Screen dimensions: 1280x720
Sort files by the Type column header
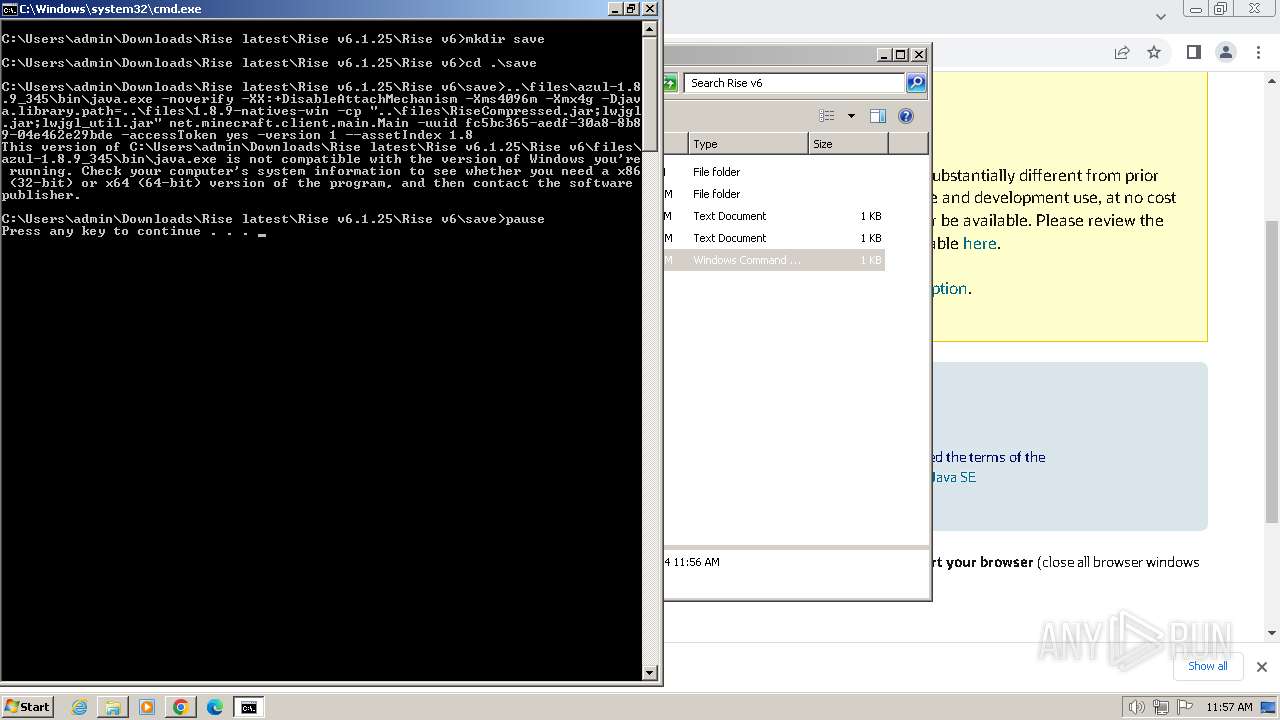pos(747,144)
